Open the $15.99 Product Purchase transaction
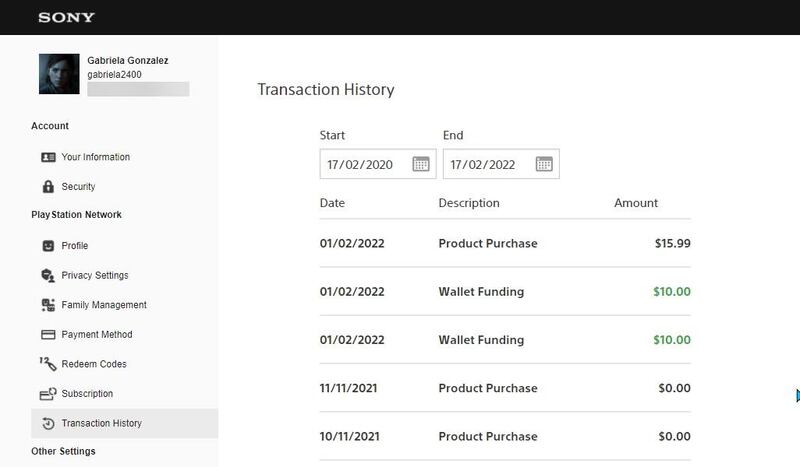Viewport: 800px width, 467px height. pyautogui.click(x=504, y=244)
